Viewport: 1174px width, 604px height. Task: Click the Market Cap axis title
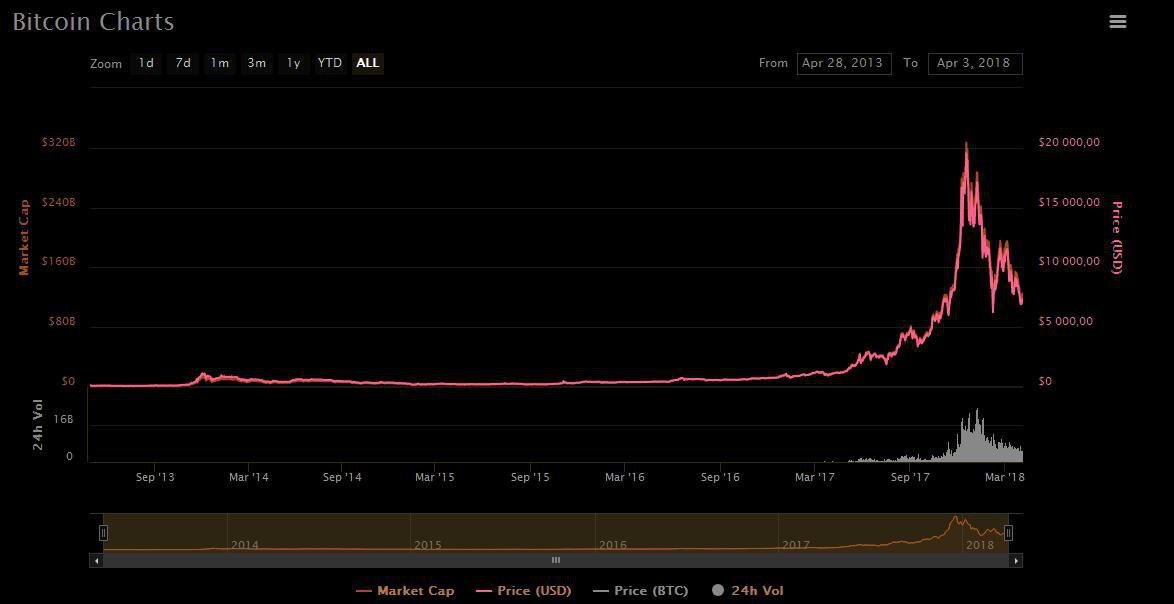[x=24, y=237]
